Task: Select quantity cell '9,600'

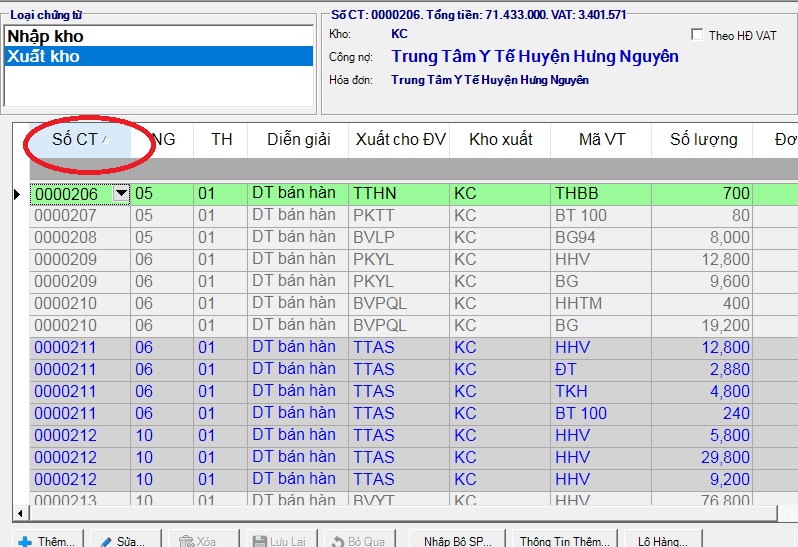Action: coord(702,281)
